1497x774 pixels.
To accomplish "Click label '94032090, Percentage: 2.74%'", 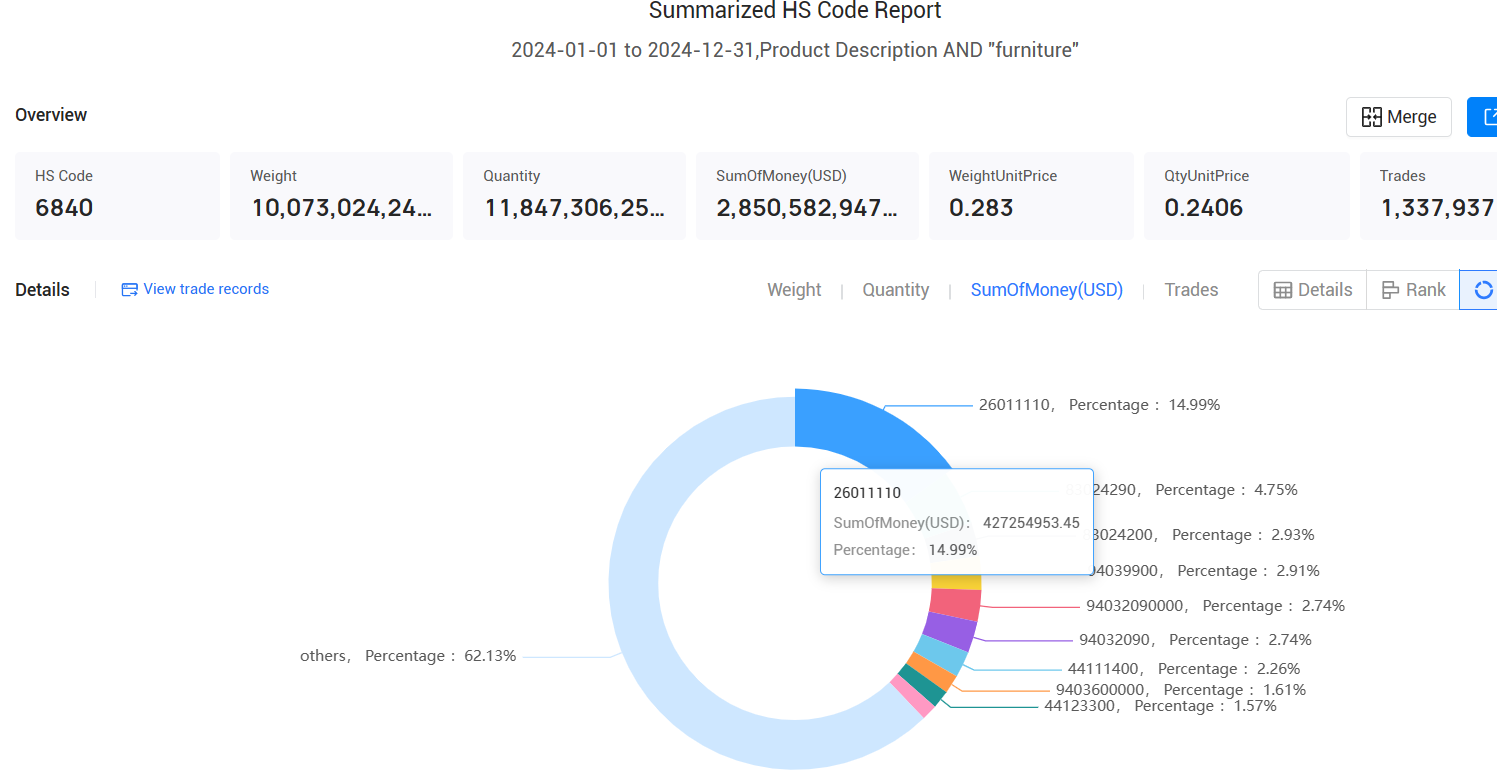I will point(1195,640).
